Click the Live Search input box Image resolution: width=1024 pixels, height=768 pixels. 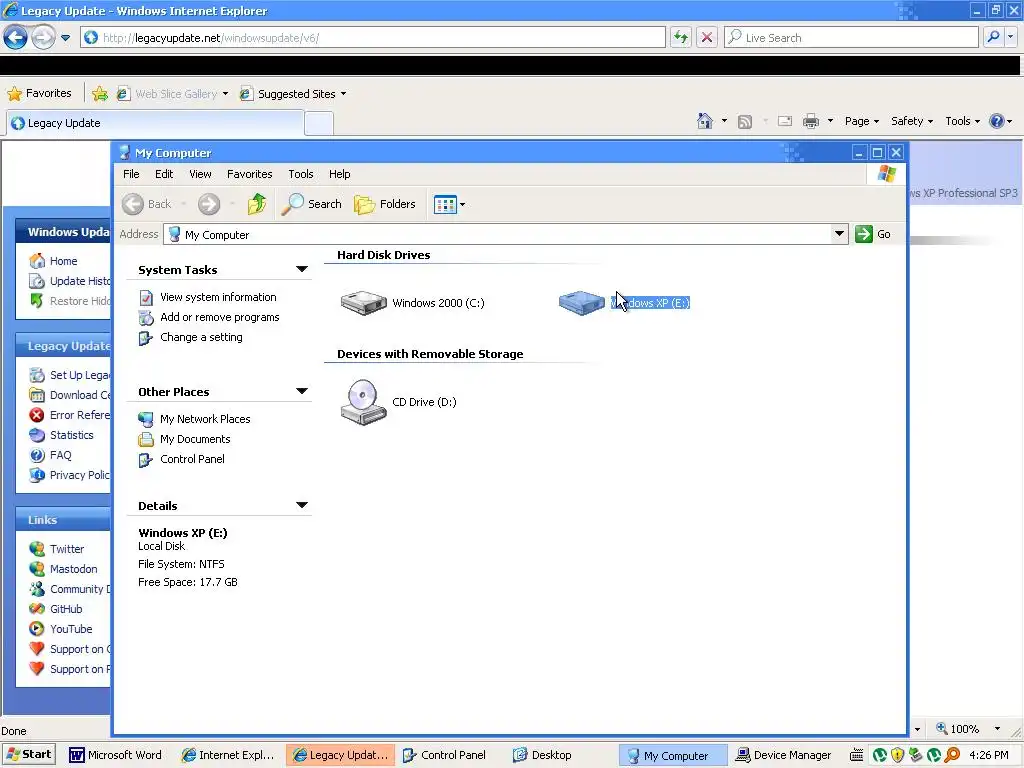851,37
